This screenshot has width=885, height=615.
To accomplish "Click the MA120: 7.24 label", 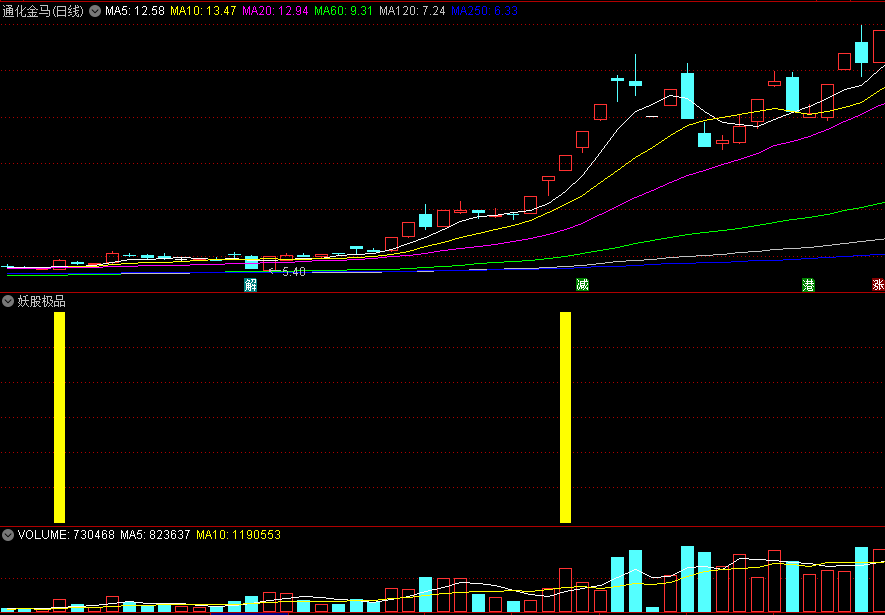I will coord(413,11).
